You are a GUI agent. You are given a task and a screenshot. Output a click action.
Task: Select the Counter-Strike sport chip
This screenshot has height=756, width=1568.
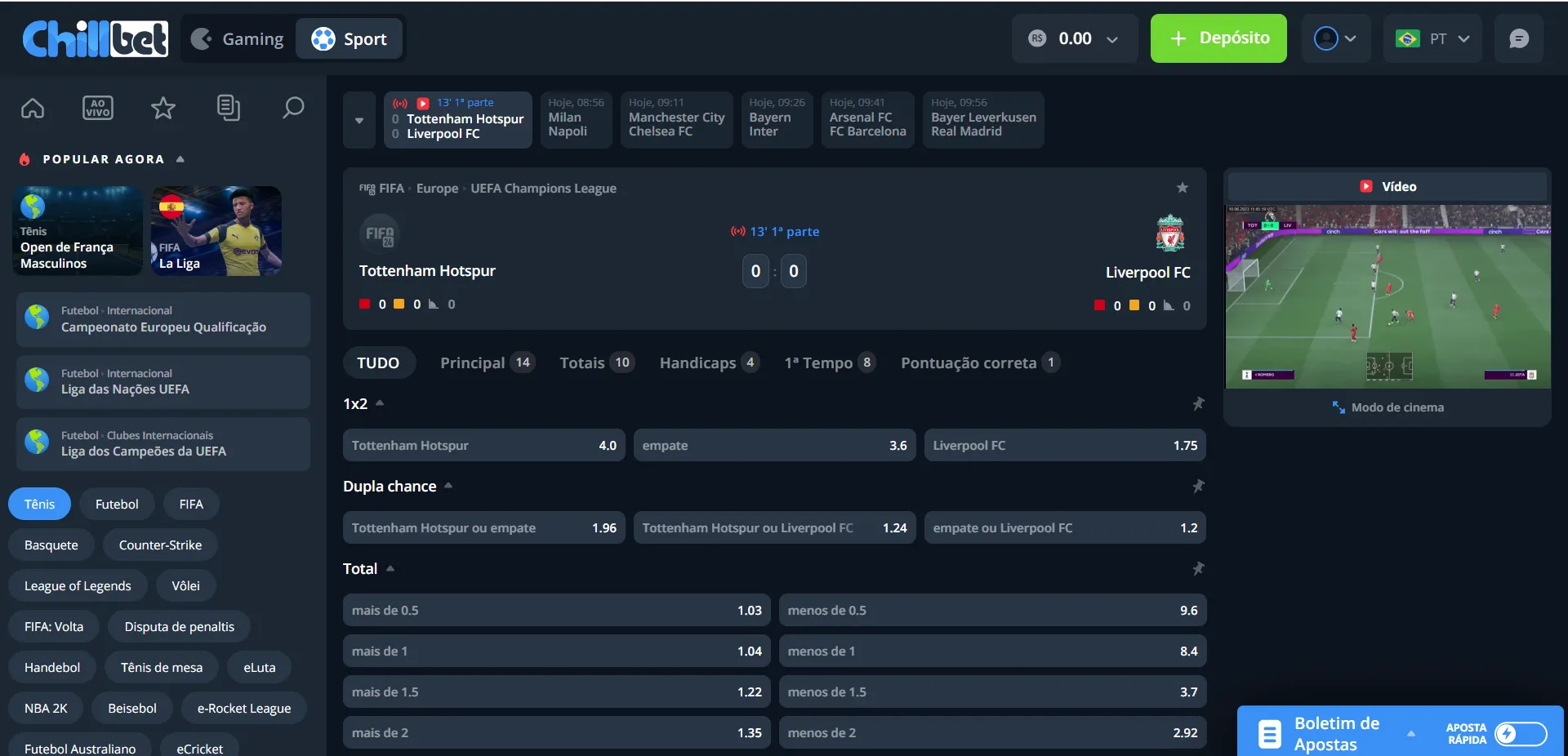tap(160, 545)
